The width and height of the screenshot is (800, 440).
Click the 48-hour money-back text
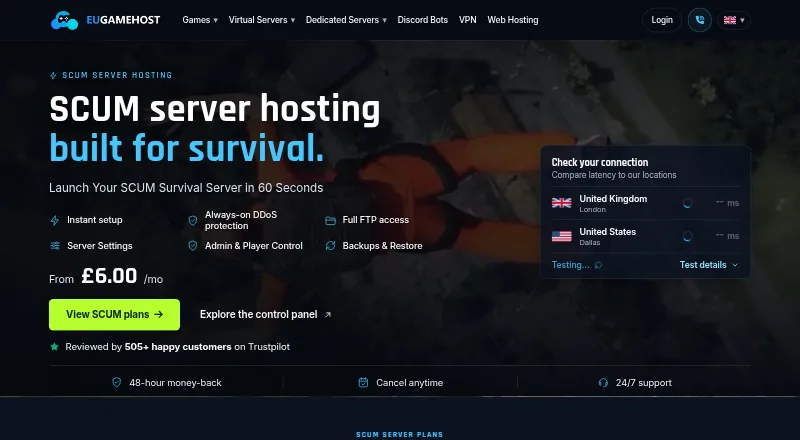pyautogui.click(x=175, y=382)
